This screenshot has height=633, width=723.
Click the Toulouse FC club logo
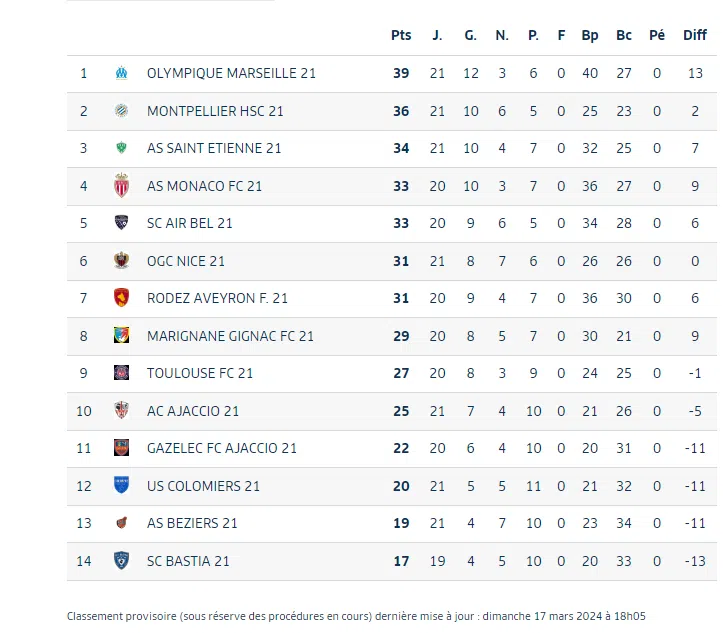point(121,373)
